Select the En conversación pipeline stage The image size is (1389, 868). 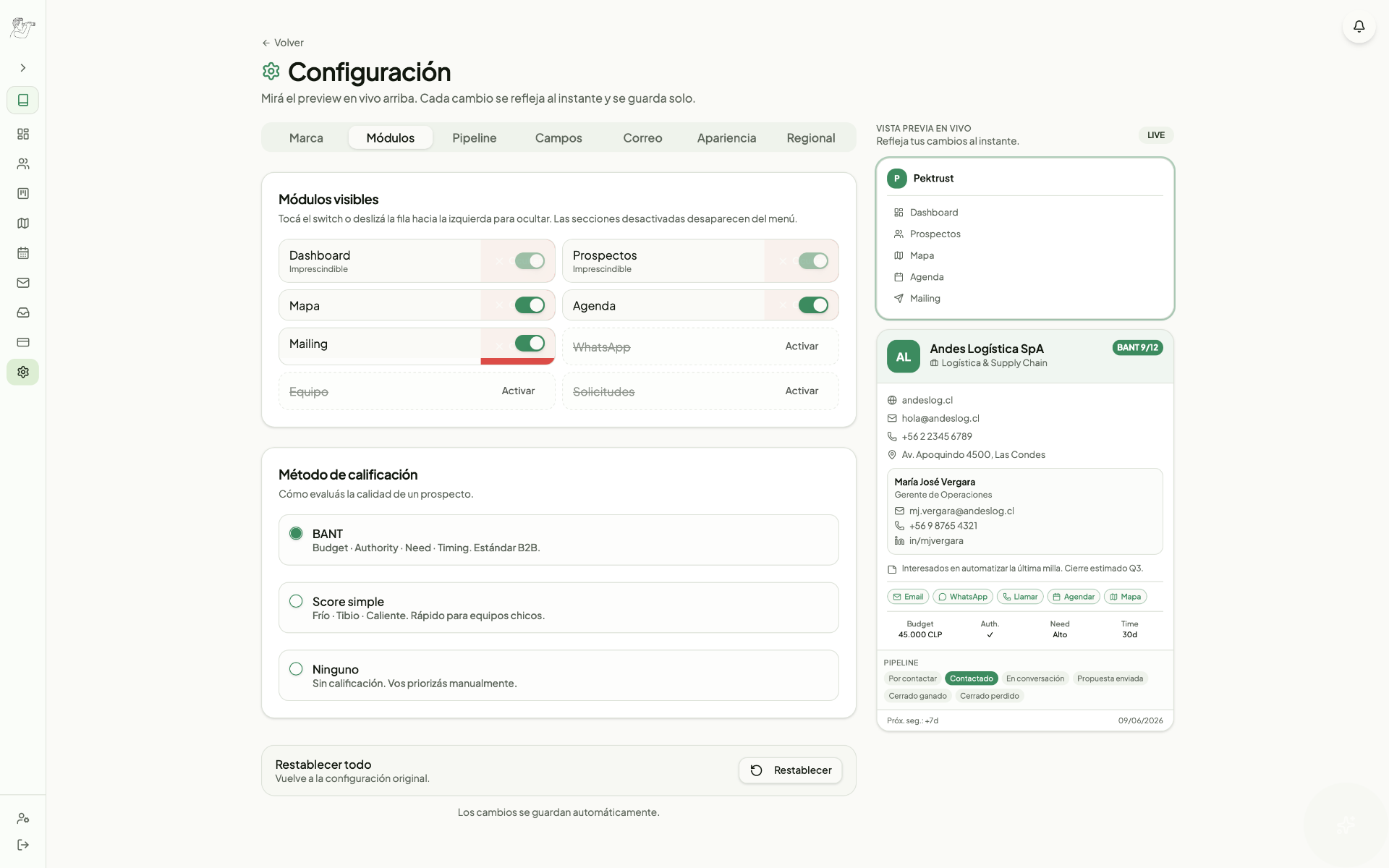[x=1035, y=678]
